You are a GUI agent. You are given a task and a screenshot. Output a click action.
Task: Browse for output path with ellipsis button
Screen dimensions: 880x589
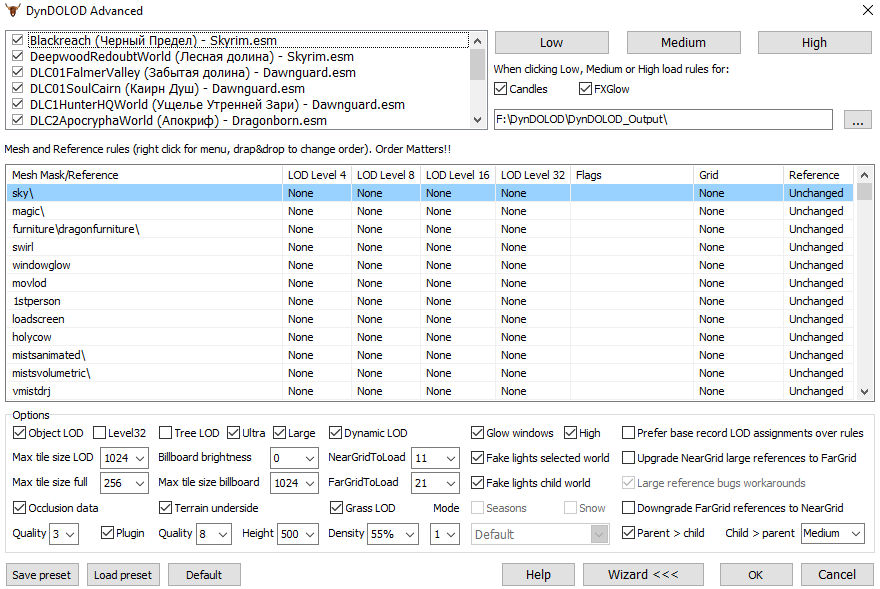point(858,120)
